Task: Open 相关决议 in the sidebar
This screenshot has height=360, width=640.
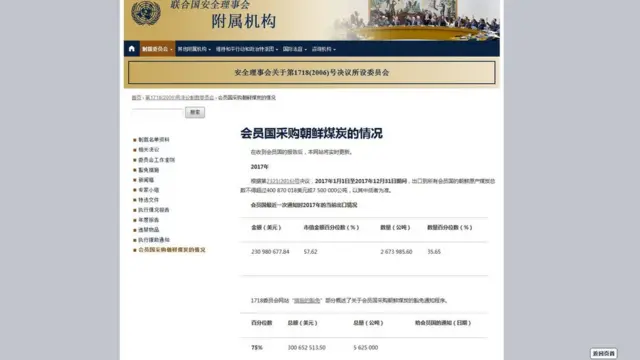Action: pyautogui.click(x=149, y=150)
